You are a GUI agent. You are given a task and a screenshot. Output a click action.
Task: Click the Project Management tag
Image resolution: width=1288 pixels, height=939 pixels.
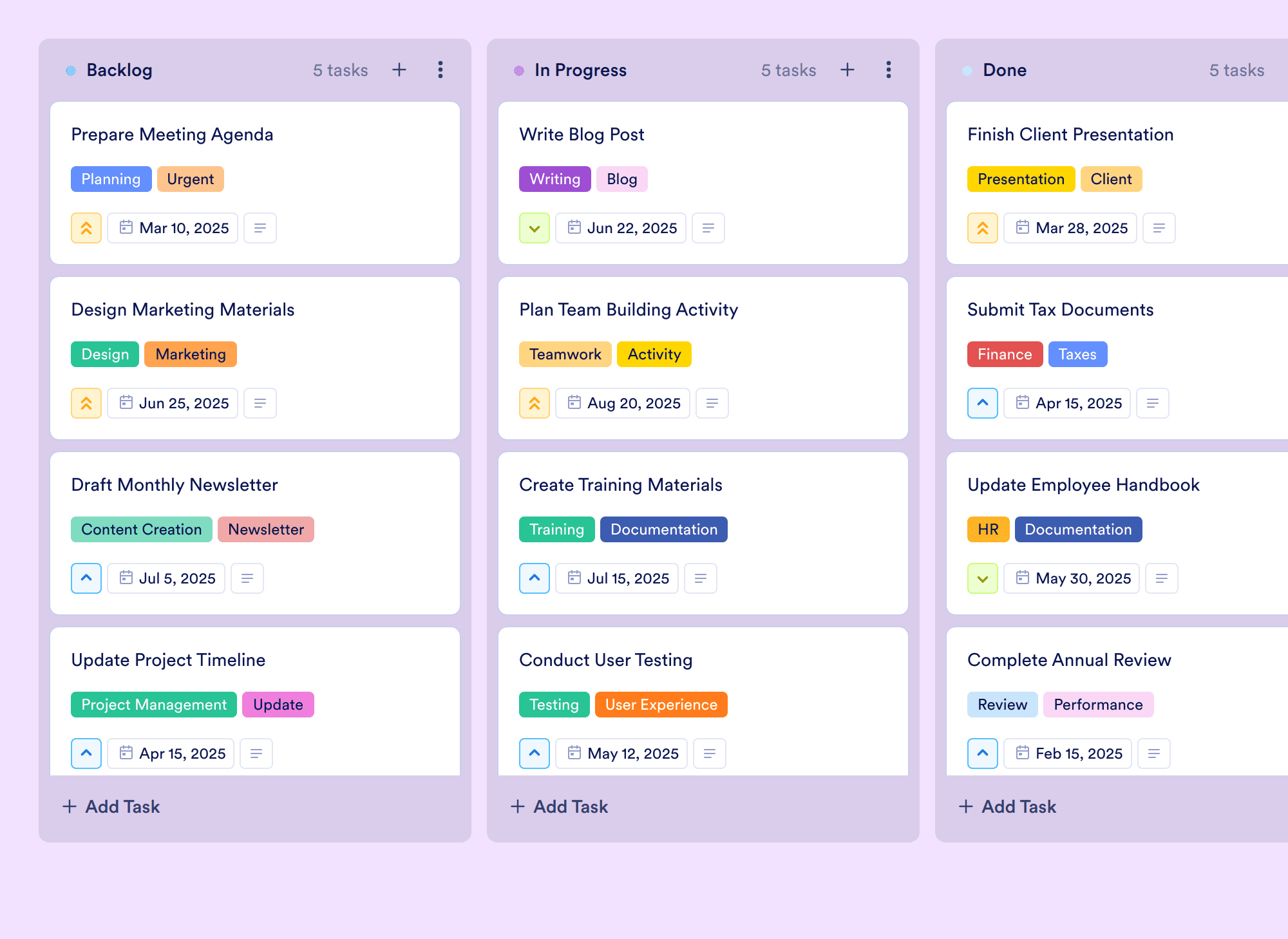tap(154, 705)
